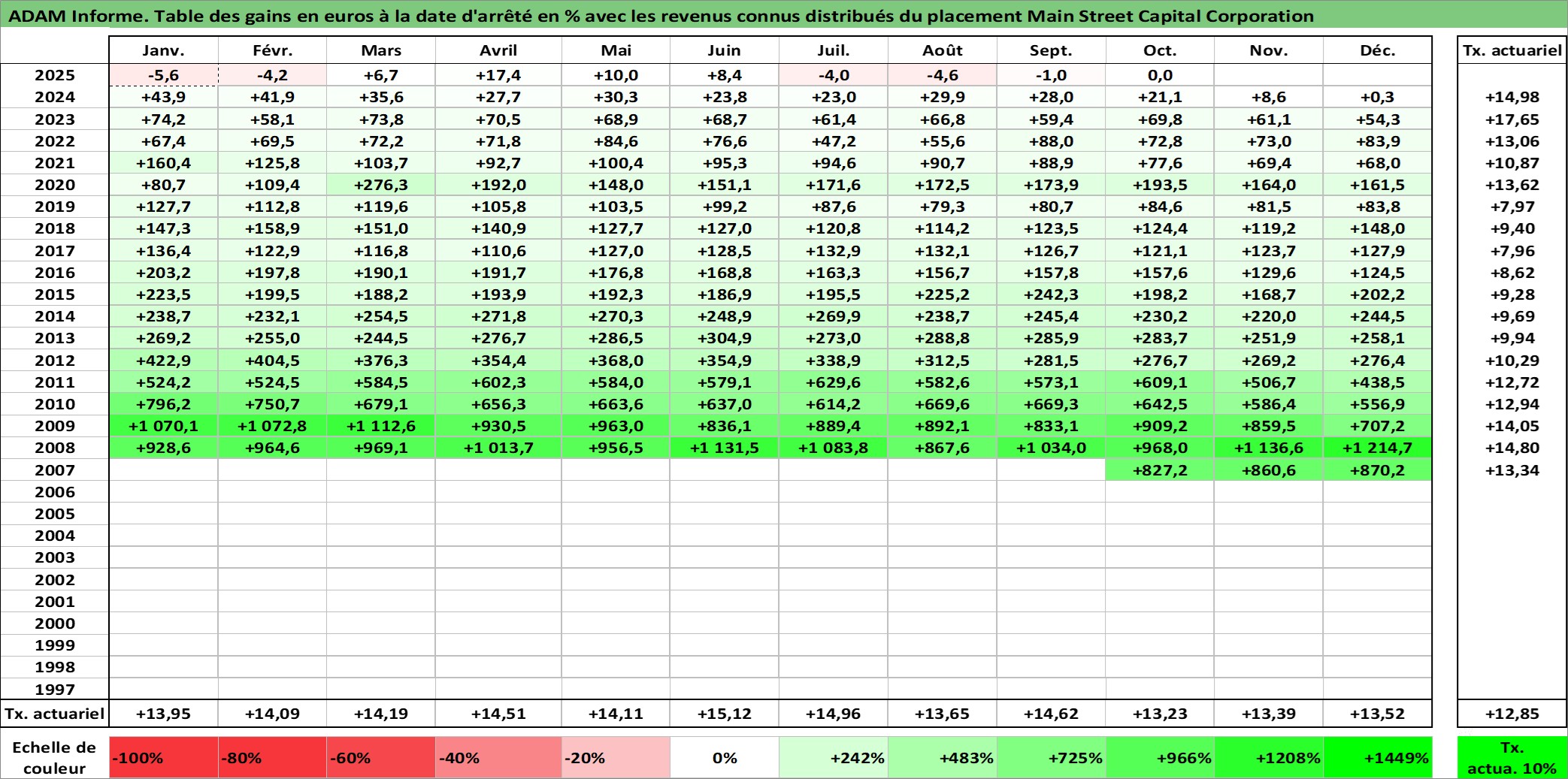Click the 0% white color swatch

click(724, 757)
